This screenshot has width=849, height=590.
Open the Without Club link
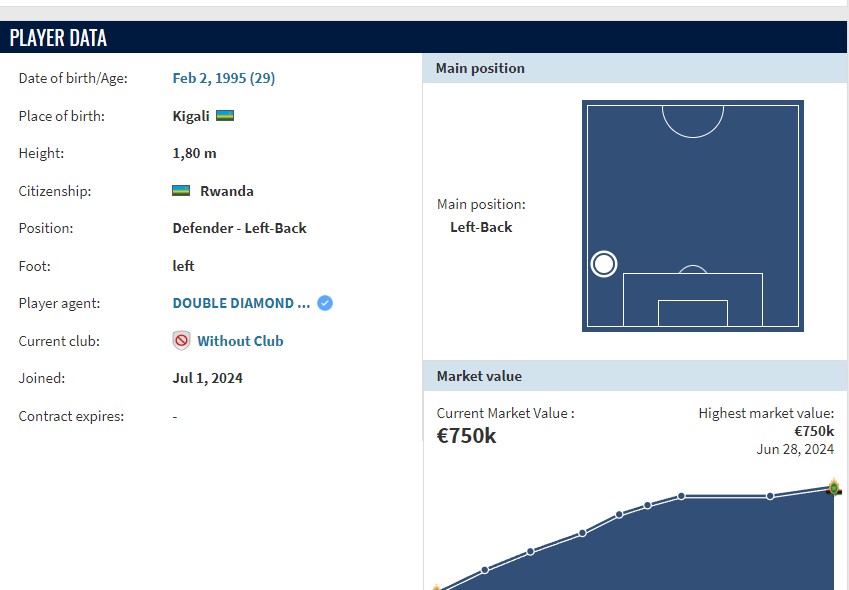coord(240,341)
